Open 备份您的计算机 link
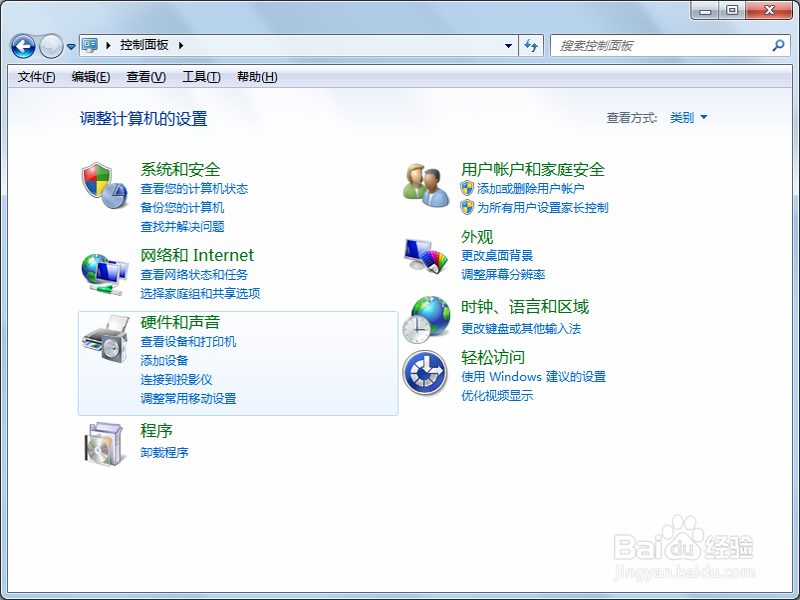 [x=182, y=208]
